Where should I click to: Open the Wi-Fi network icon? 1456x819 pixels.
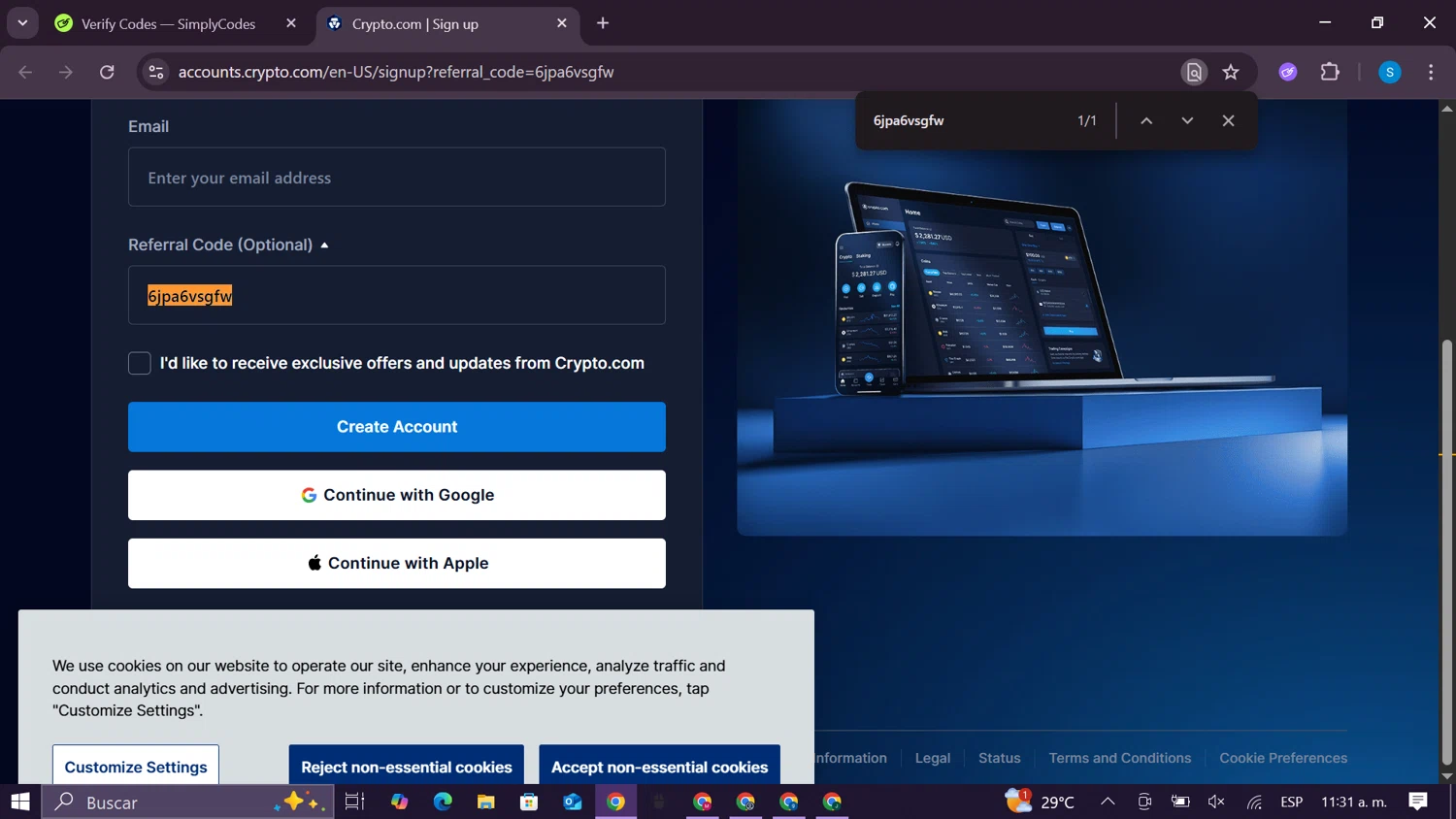tap(1254, 802)
